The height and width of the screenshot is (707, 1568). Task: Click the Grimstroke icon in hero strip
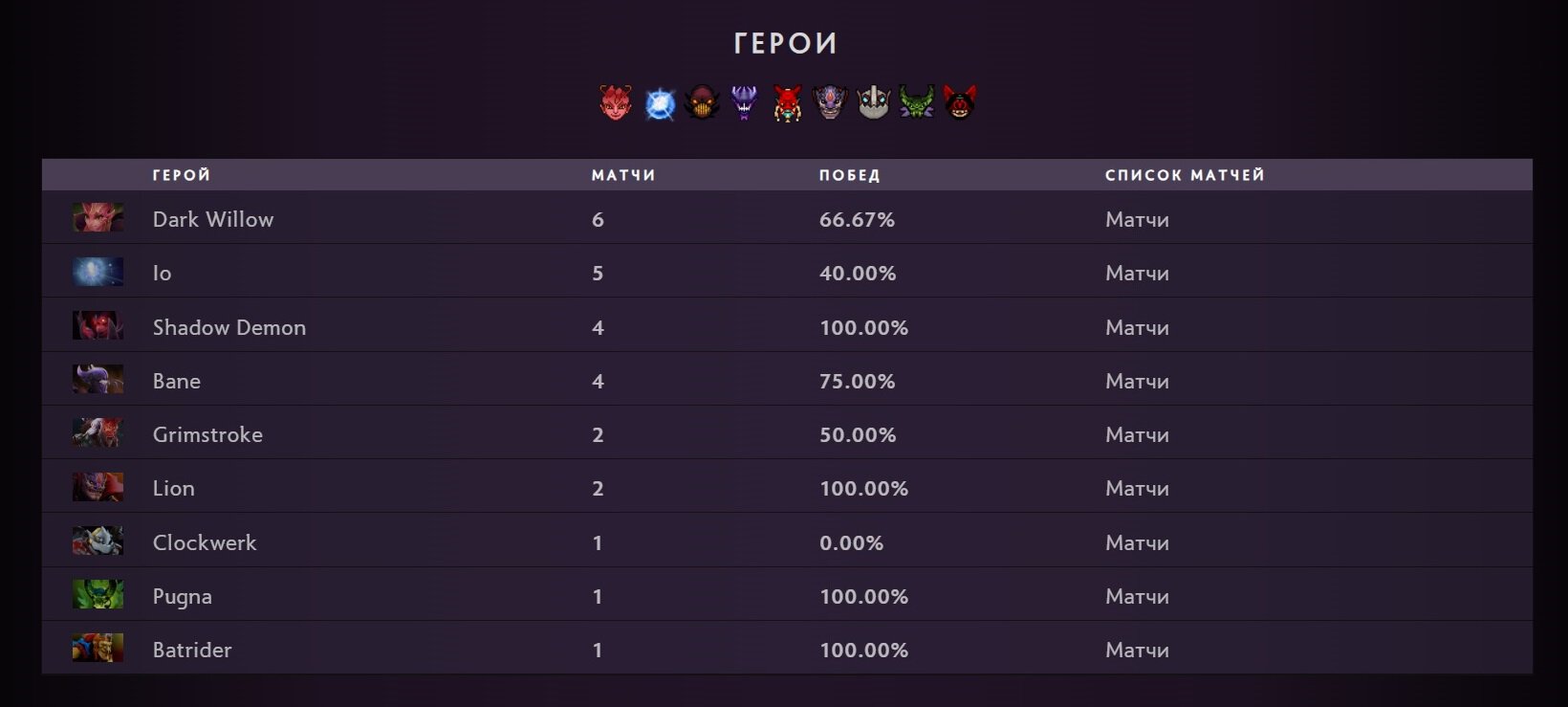click(787, 103)
